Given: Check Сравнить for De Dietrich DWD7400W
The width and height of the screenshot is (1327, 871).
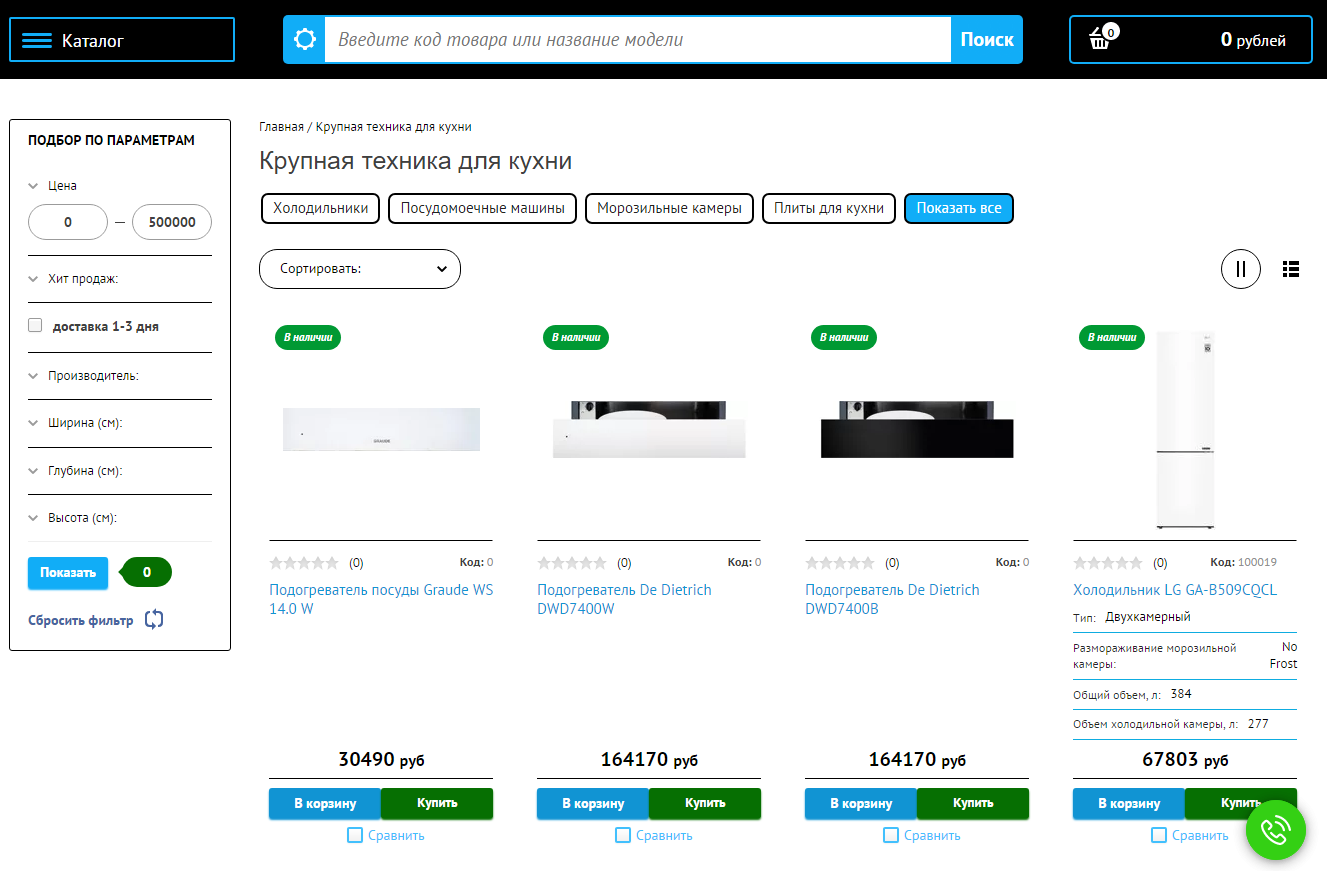Looking at the screenshot, I should [x=623, y=835].
